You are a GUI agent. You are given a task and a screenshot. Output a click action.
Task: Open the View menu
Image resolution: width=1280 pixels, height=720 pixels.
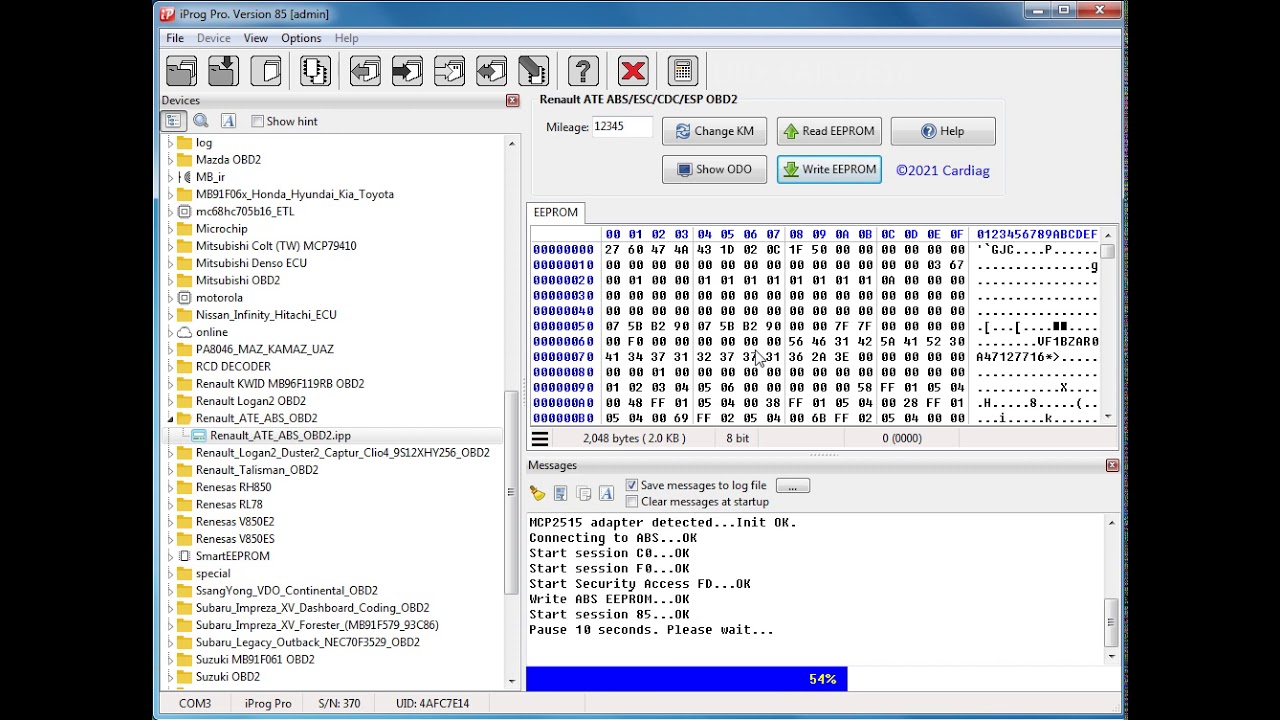tap(255, 38)
